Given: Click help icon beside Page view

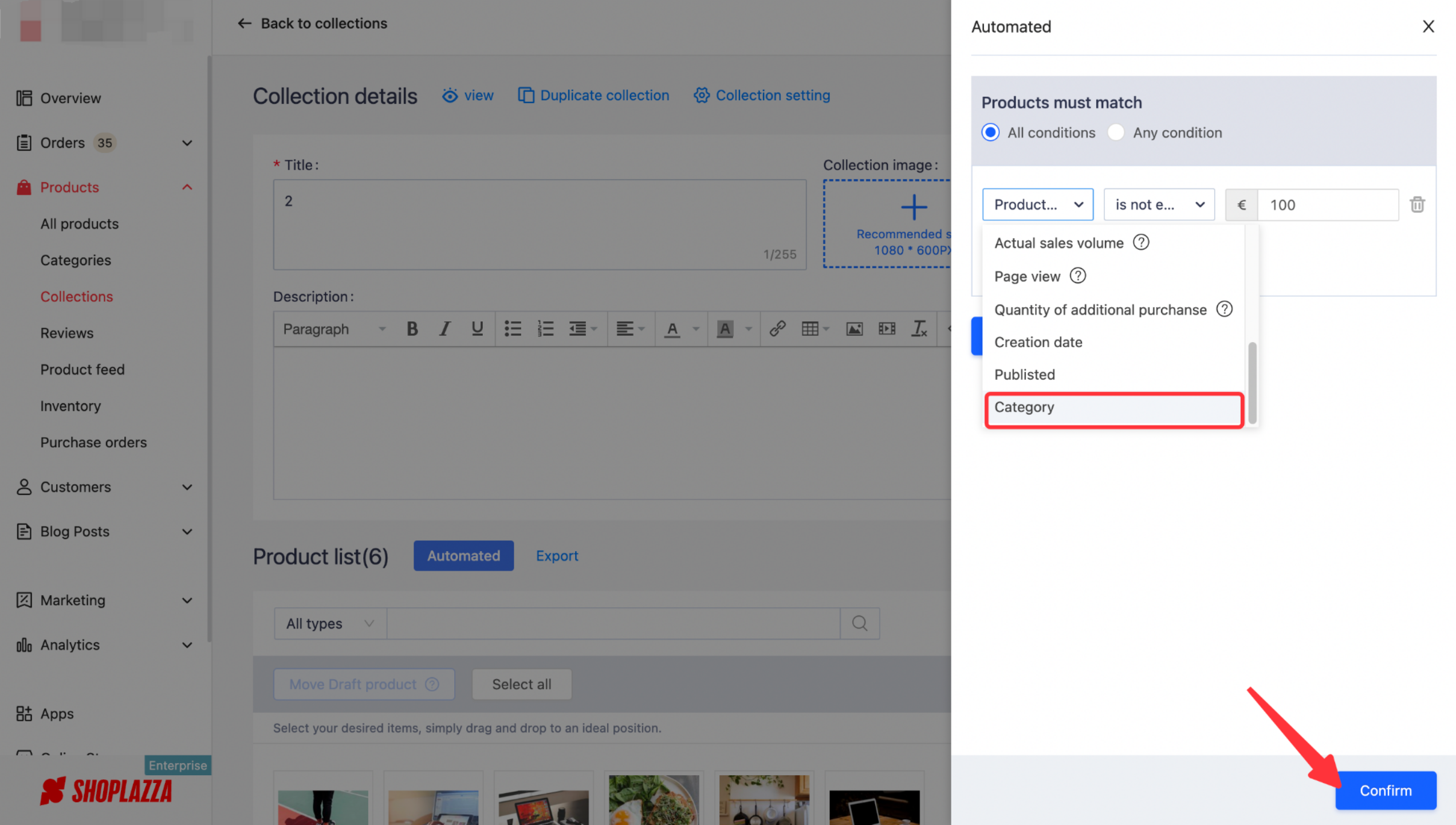Looking at the screenshot, I should pyautogui.click(x=1078, y=276).
